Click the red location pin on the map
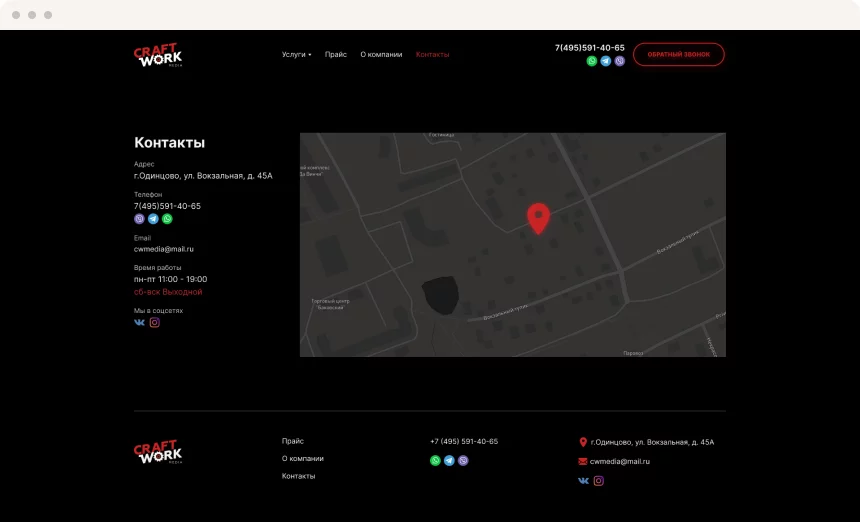Screen dimensions: 860x522 click(539, 218)
